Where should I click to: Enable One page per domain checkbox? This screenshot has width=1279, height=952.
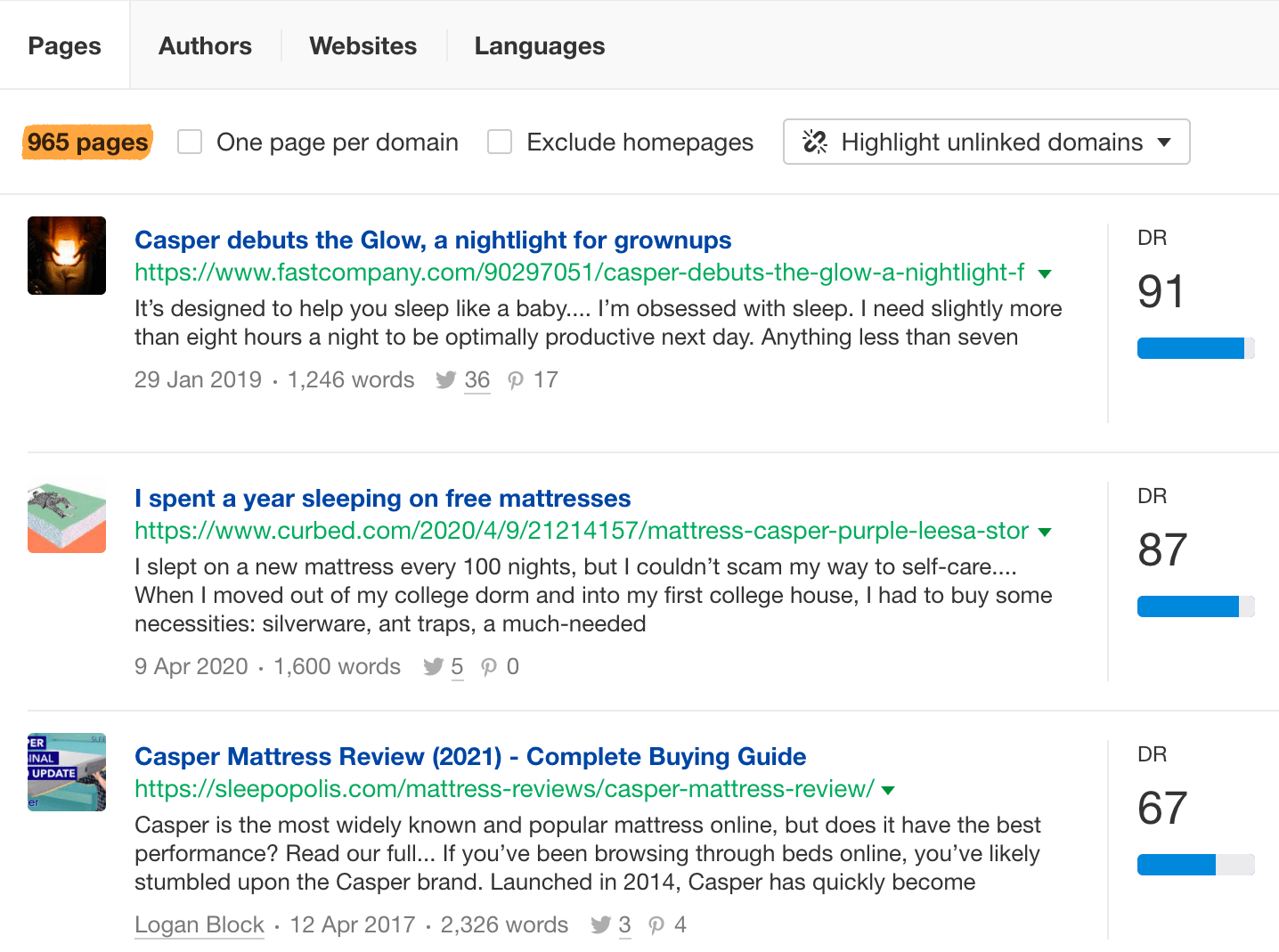[190, 142]
